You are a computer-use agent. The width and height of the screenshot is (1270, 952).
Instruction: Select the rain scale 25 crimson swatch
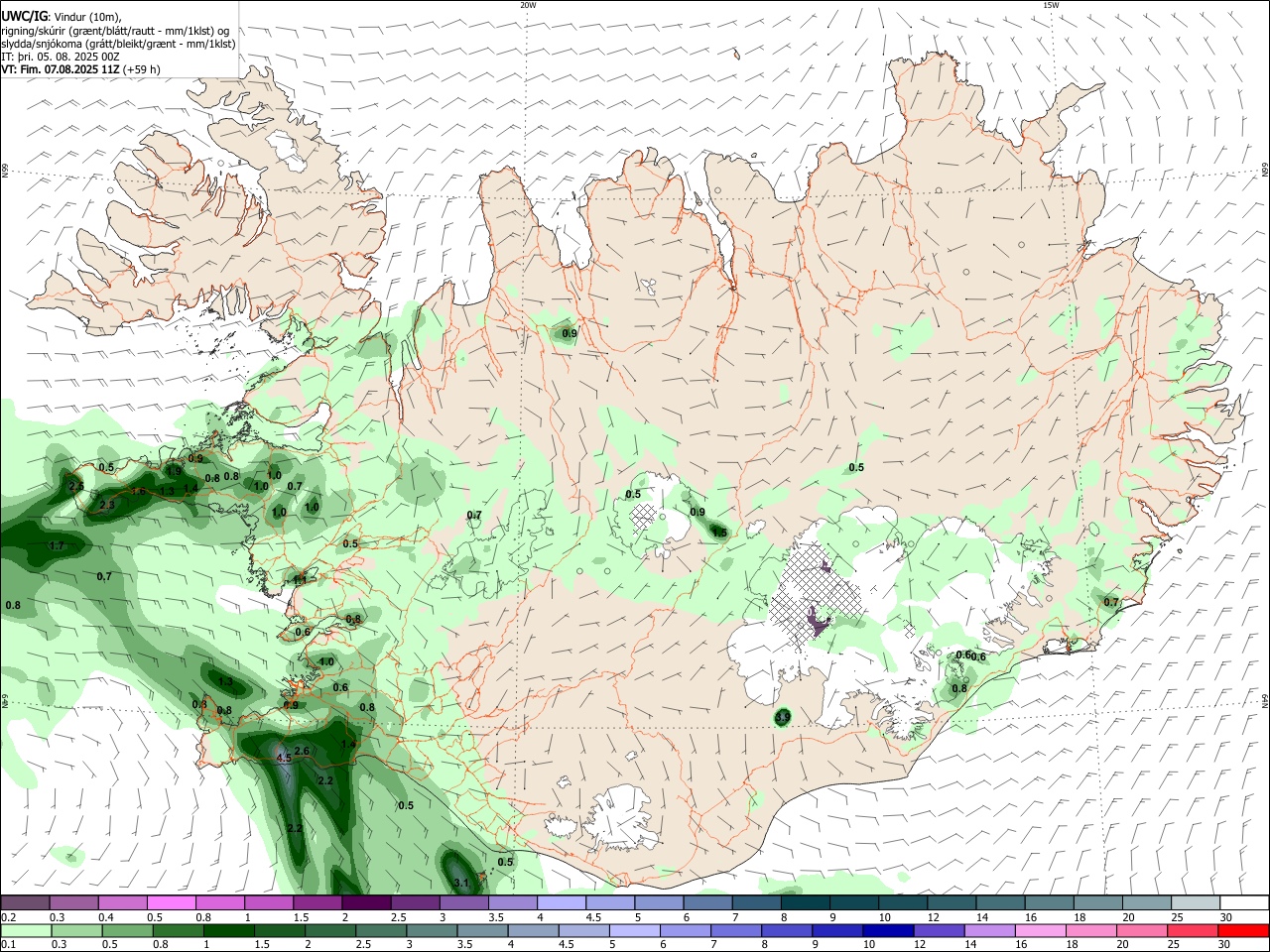point(1193,930)
